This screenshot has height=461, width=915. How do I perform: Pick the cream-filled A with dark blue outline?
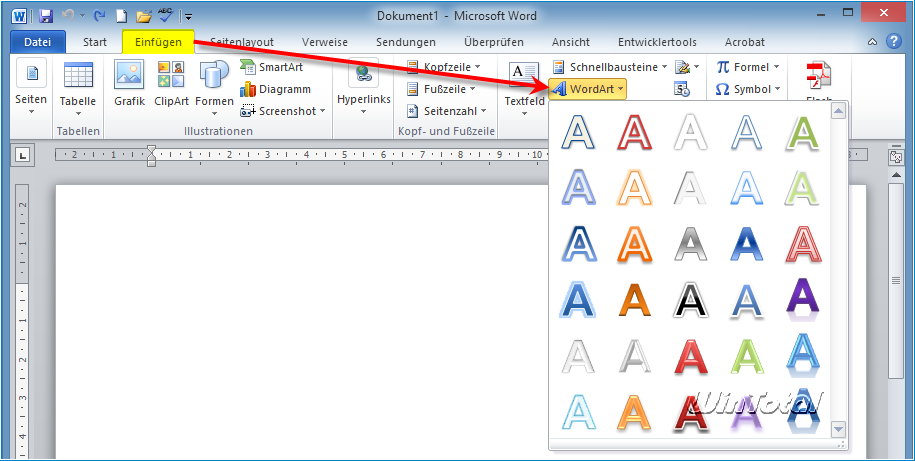pos(578,132)
